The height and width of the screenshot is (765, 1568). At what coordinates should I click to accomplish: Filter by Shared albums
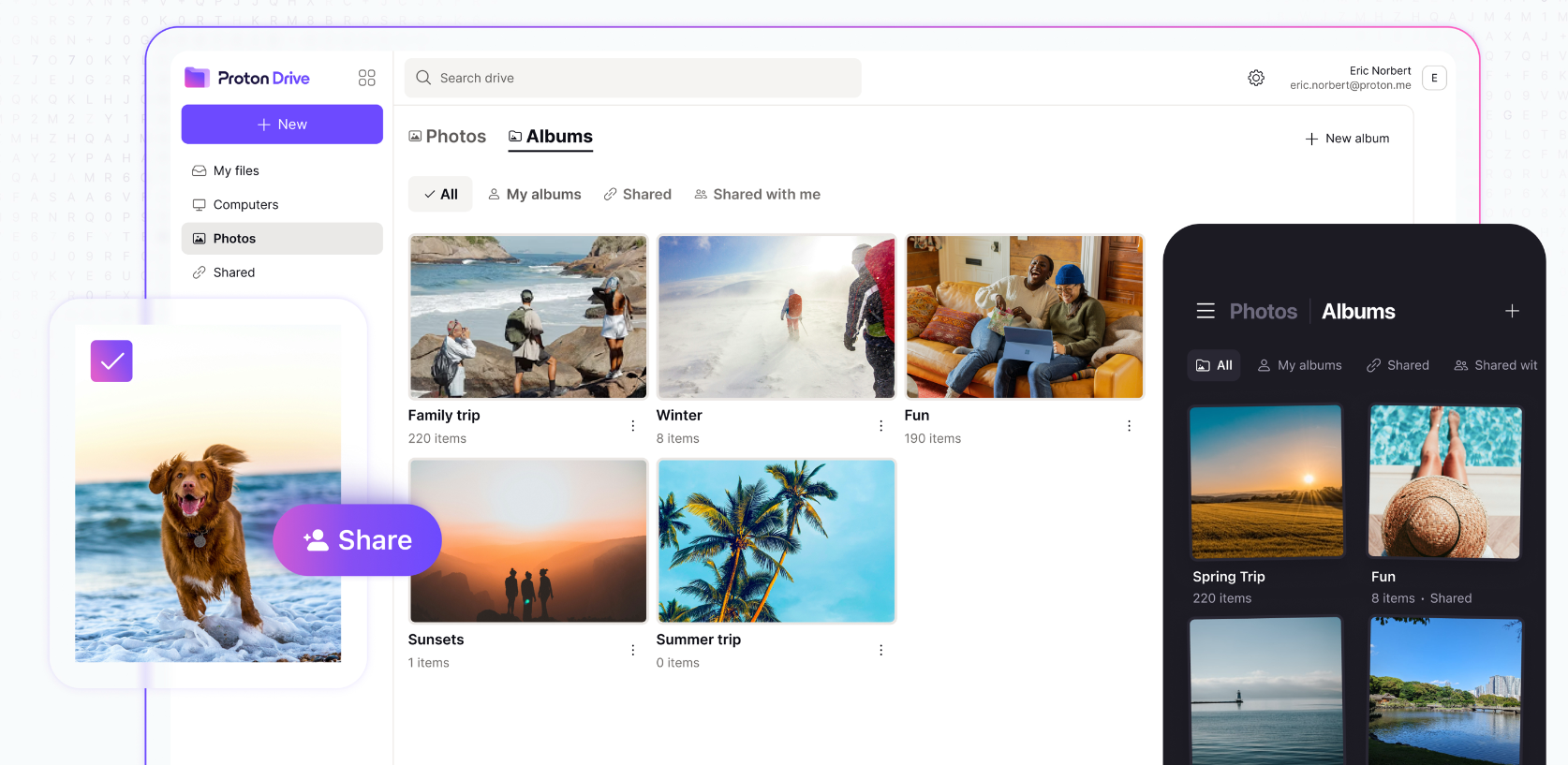638,194
